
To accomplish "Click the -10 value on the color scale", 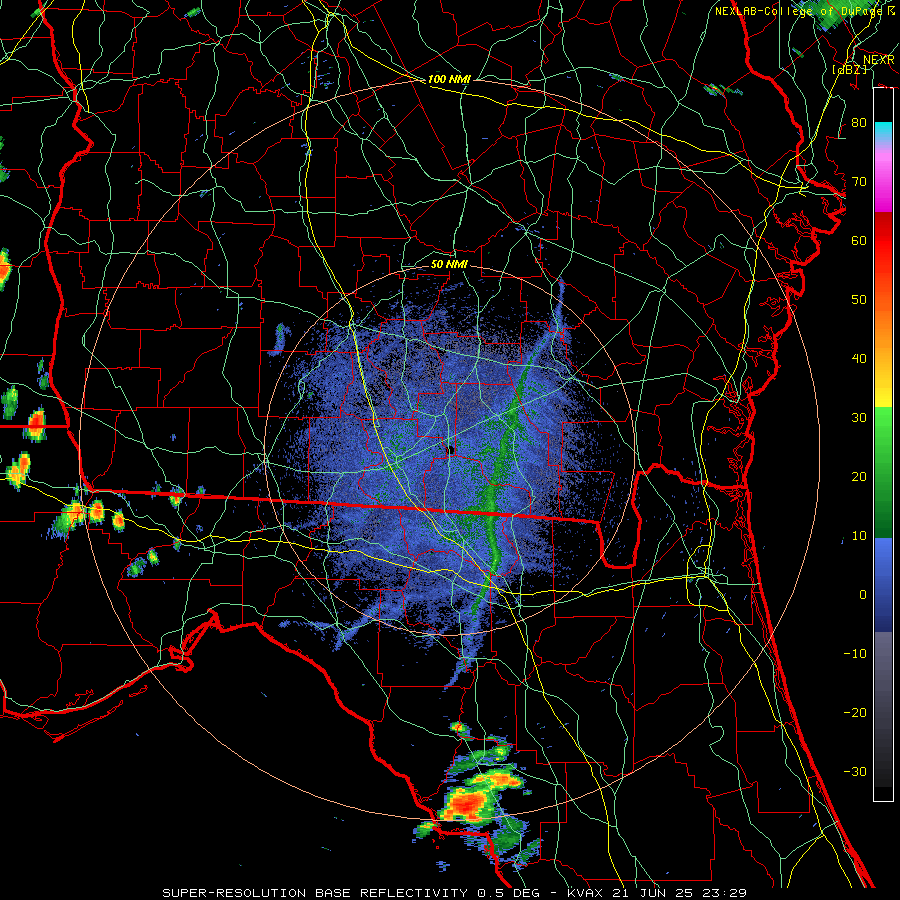I will tap(855, 653).
